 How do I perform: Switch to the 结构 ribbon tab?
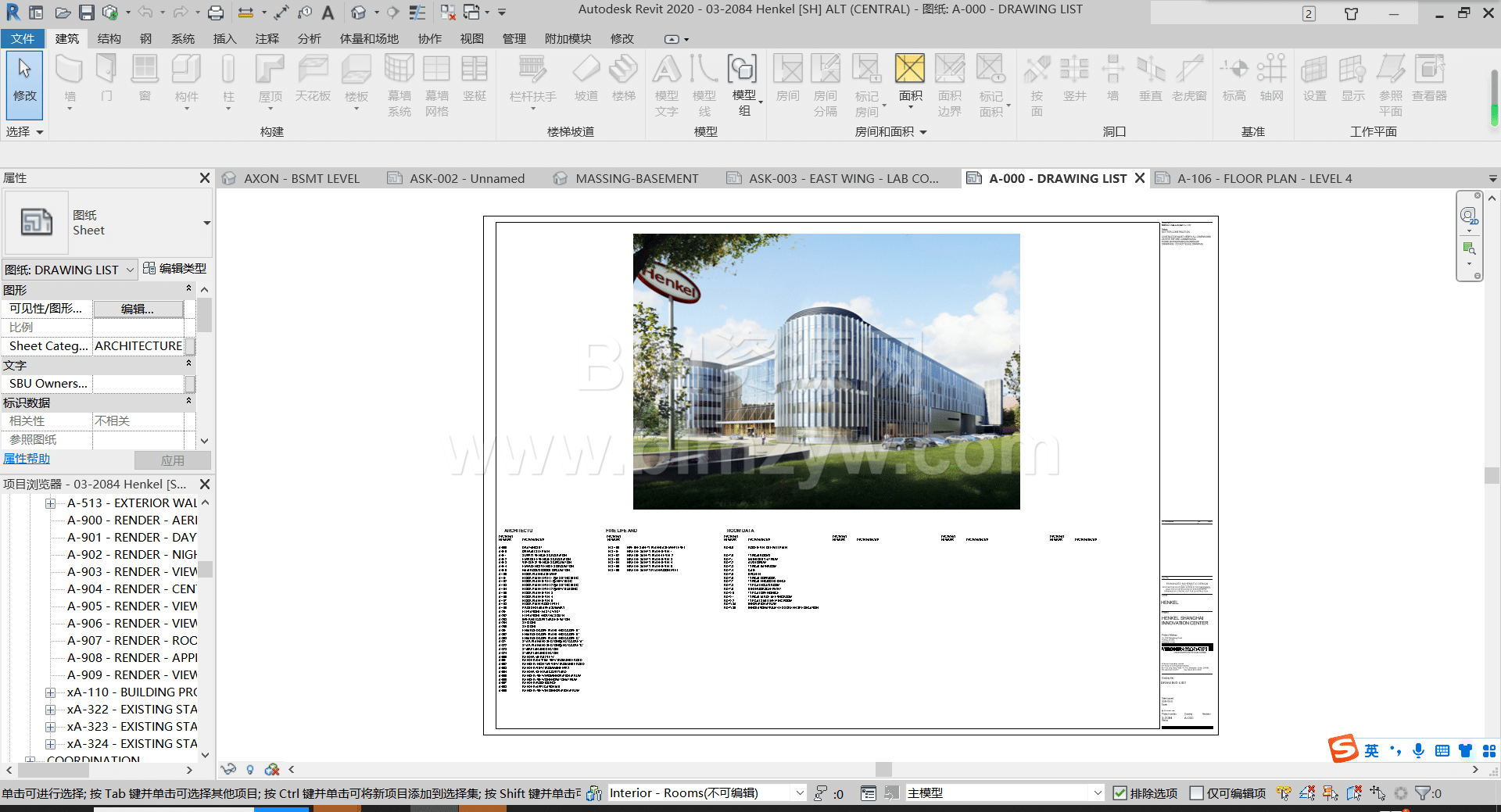tap(109, 38)
